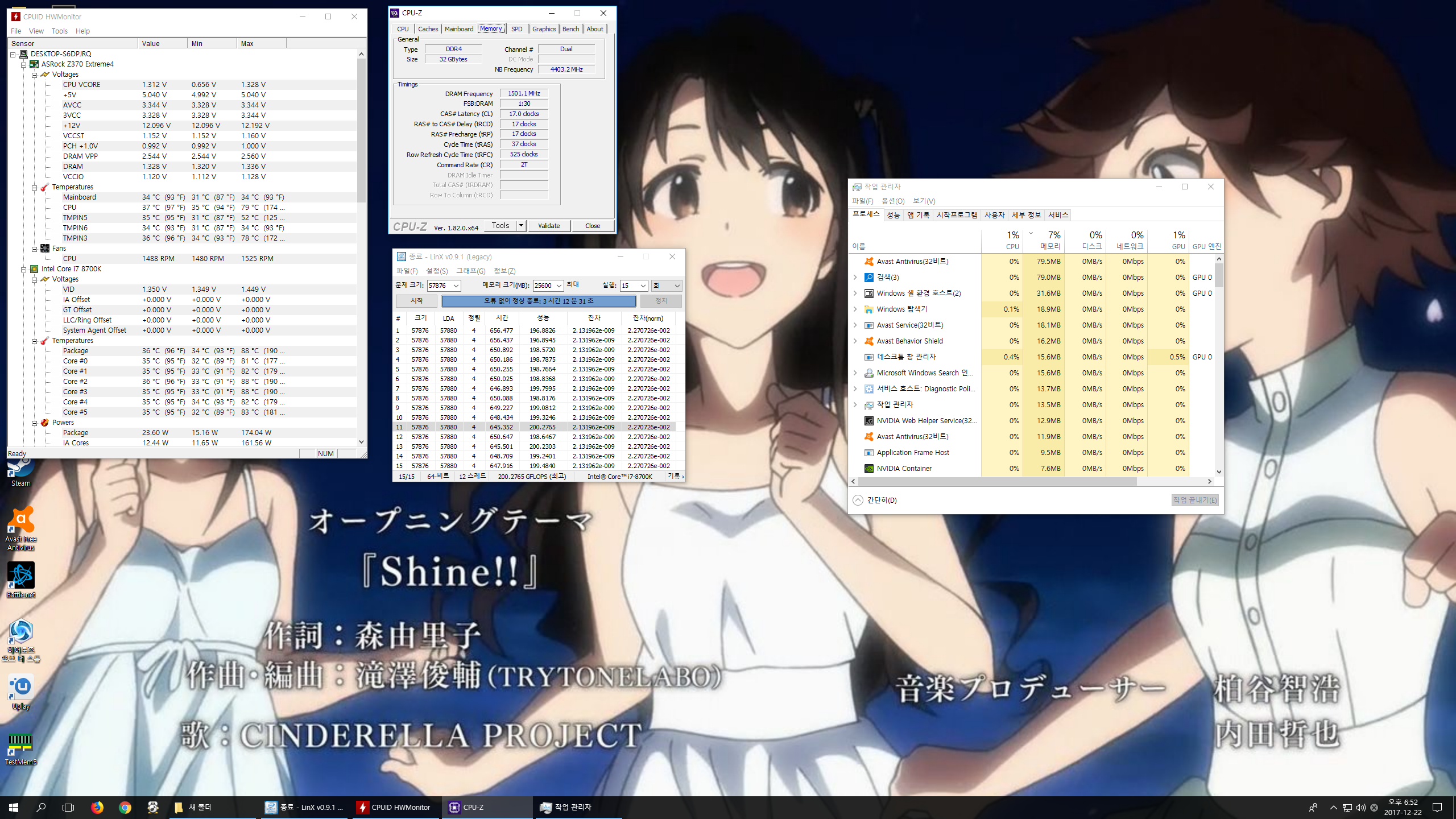1456x819 pixels.
Task: Open Task View in the taskbar
Action: tap(68, 807)
